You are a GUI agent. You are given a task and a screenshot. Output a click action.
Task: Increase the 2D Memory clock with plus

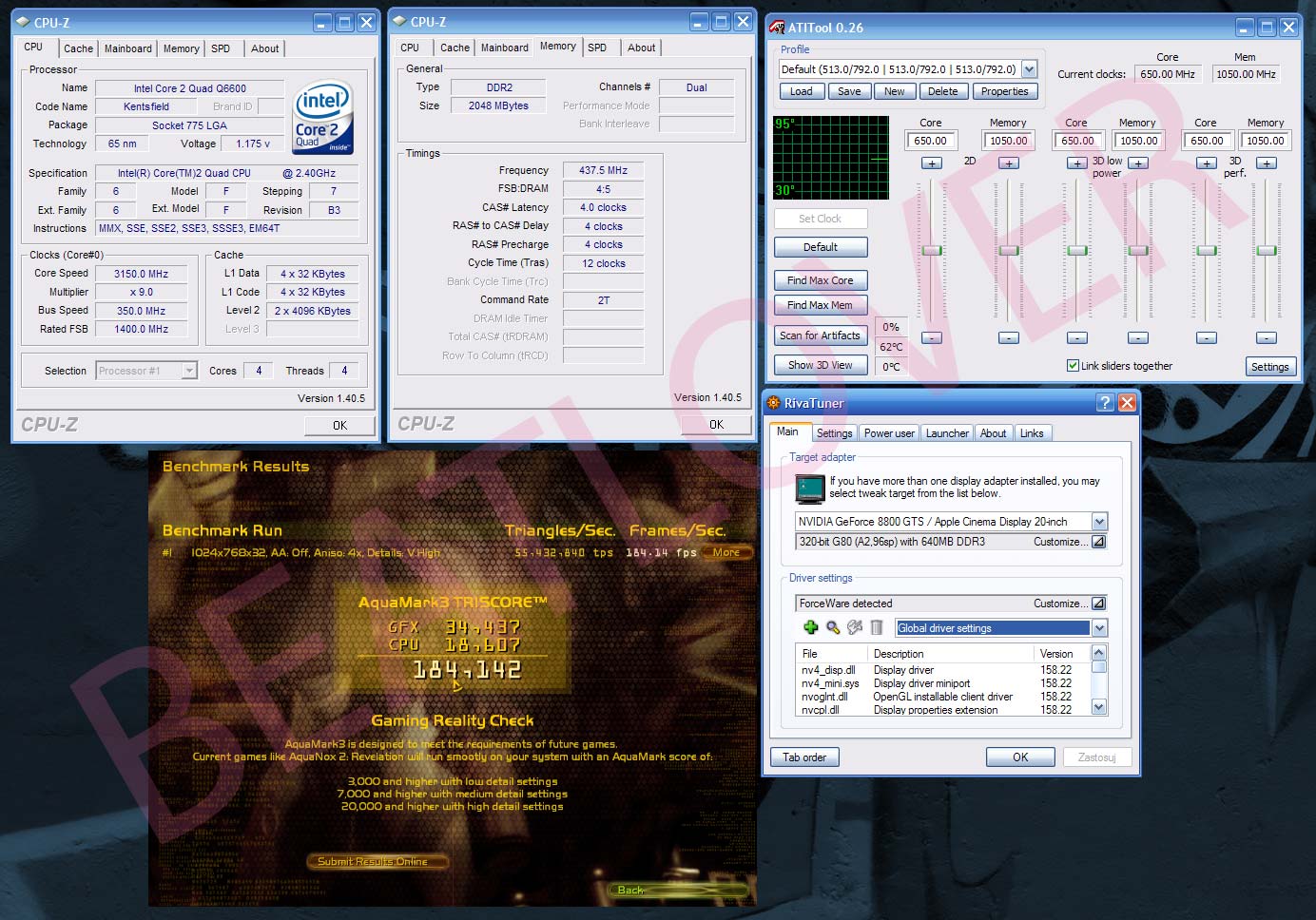click(x=1009, y=163)
